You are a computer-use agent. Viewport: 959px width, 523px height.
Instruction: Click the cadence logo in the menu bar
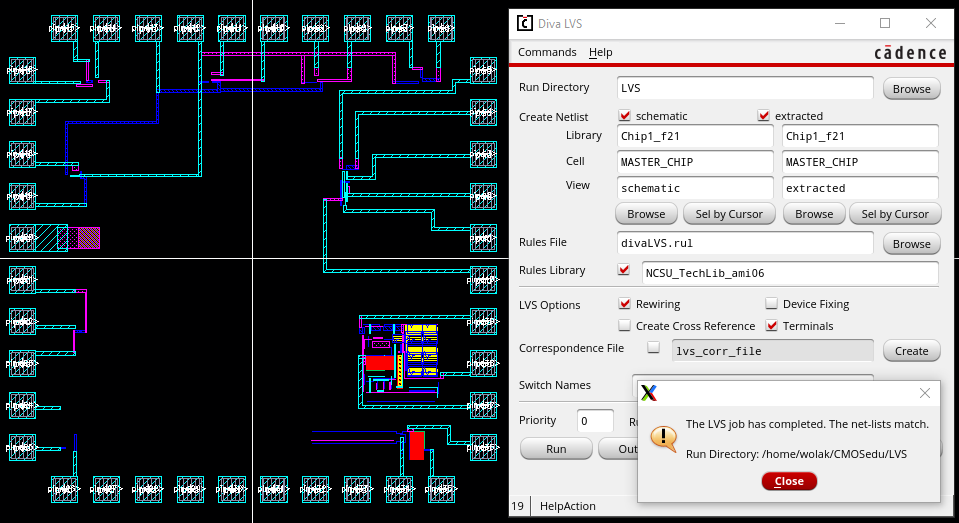[x=910, y=52]
